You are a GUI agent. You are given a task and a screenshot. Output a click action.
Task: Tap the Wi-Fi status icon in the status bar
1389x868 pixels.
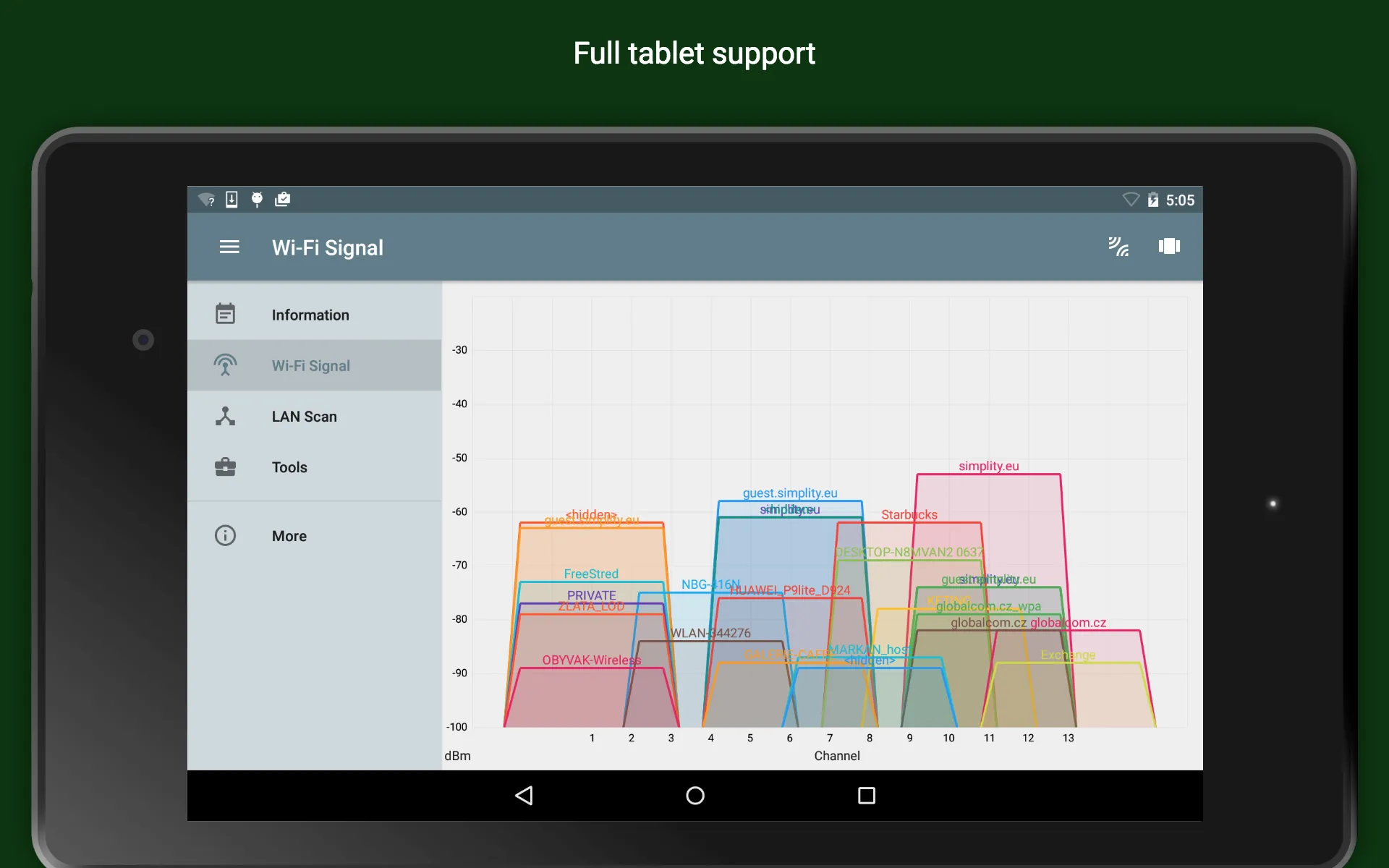click(1131, 200)
